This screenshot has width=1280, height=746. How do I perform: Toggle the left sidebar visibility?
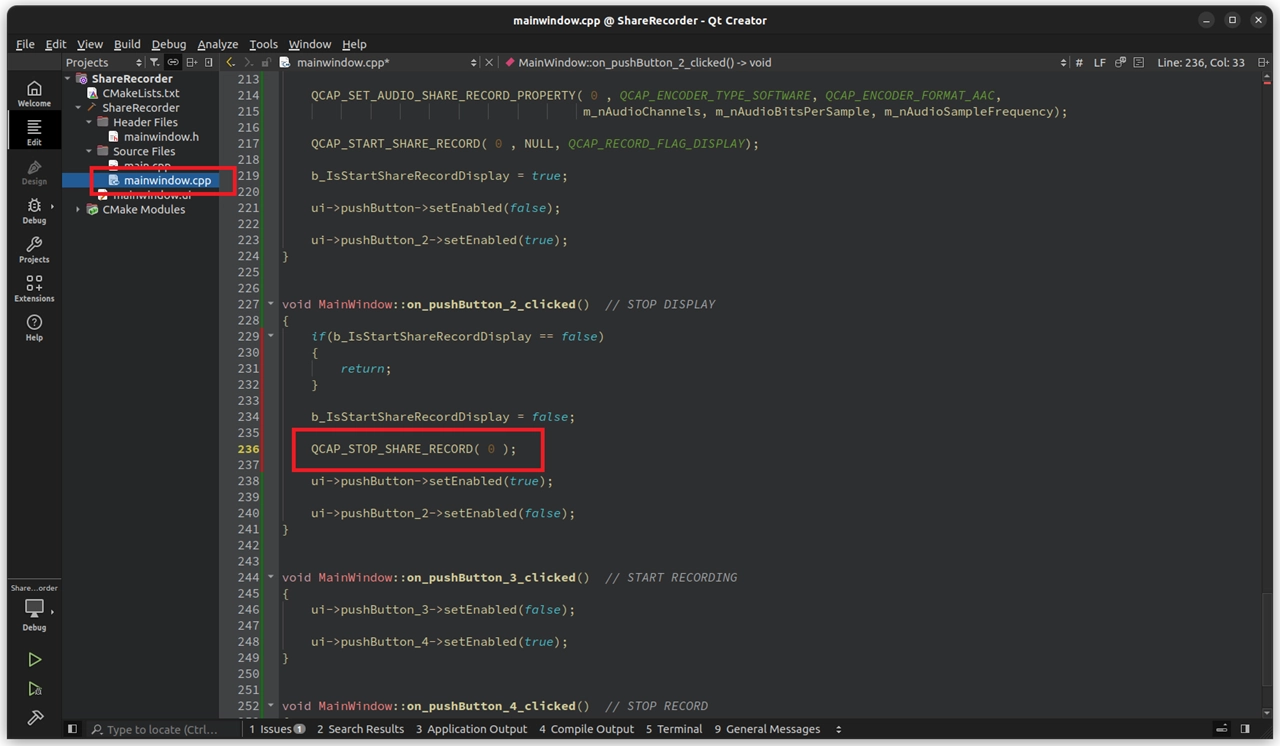pyautogui.click(x=72, y=729)
